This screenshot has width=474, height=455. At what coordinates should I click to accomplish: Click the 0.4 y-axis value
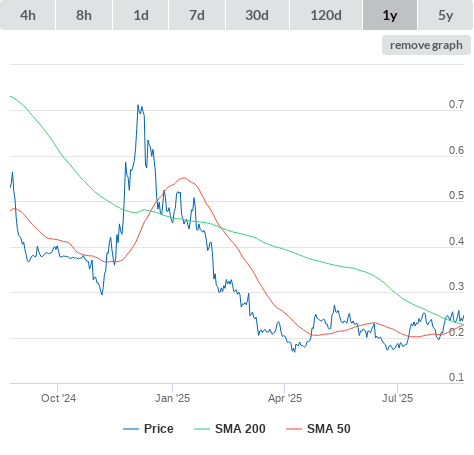pos(456,241)
